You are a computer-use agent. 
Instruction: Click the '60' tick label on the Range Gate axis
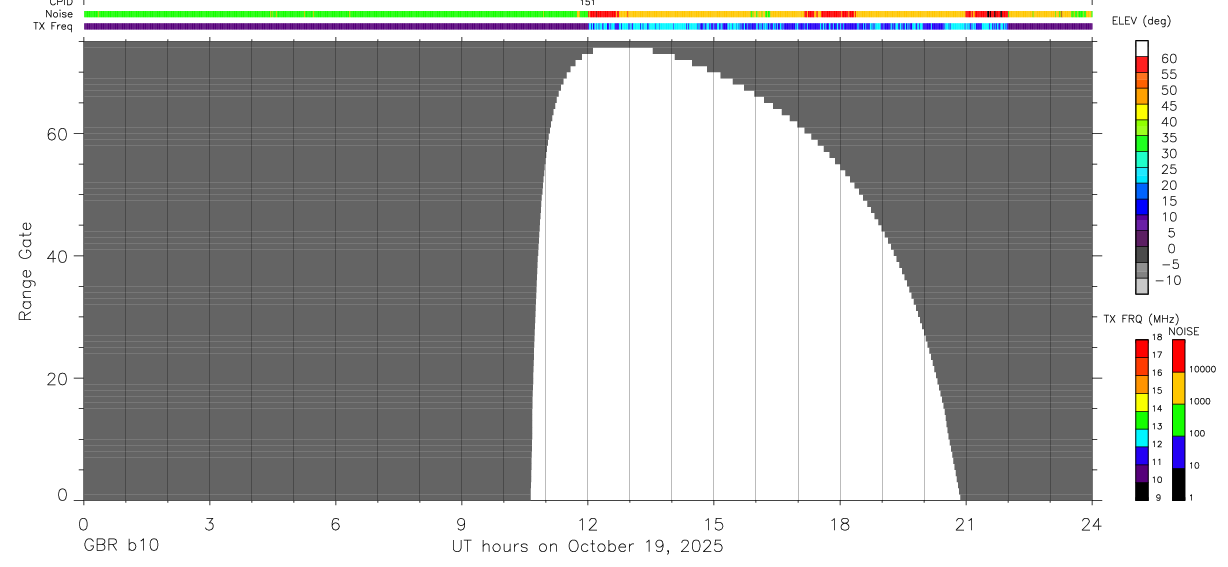[x=58, y=133]
